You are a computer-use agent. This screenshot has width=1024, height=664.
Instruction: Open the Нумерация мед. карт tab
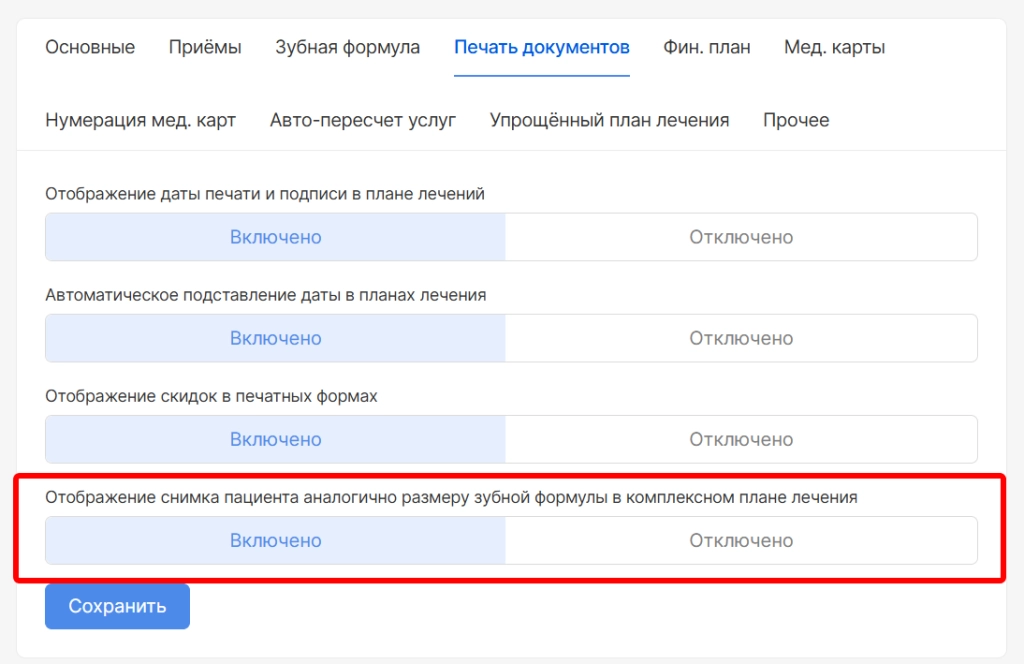click(x=140, y=120)
